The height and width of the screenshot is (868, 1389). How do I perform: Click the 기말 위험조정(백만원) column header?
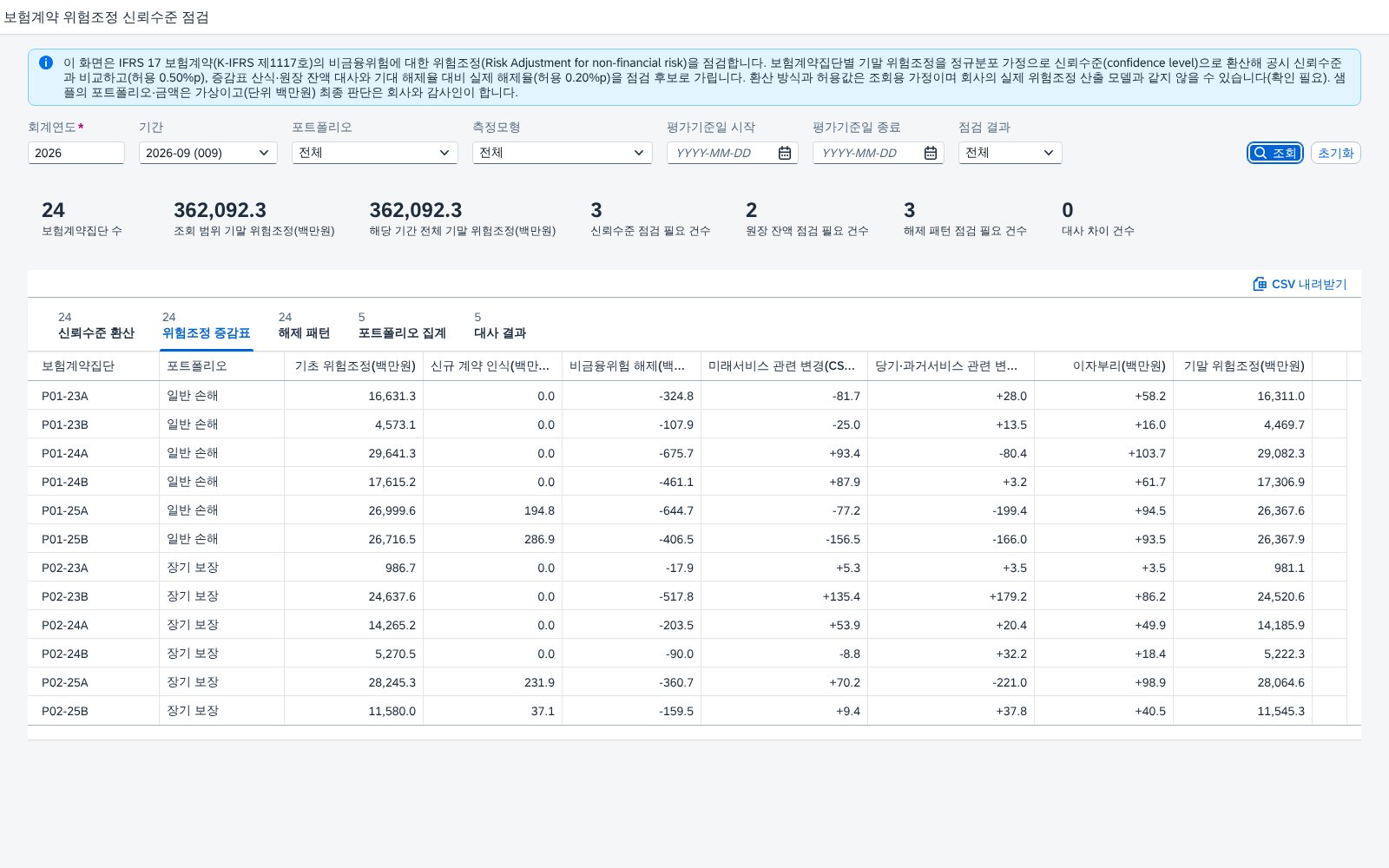pos(1243,366)
